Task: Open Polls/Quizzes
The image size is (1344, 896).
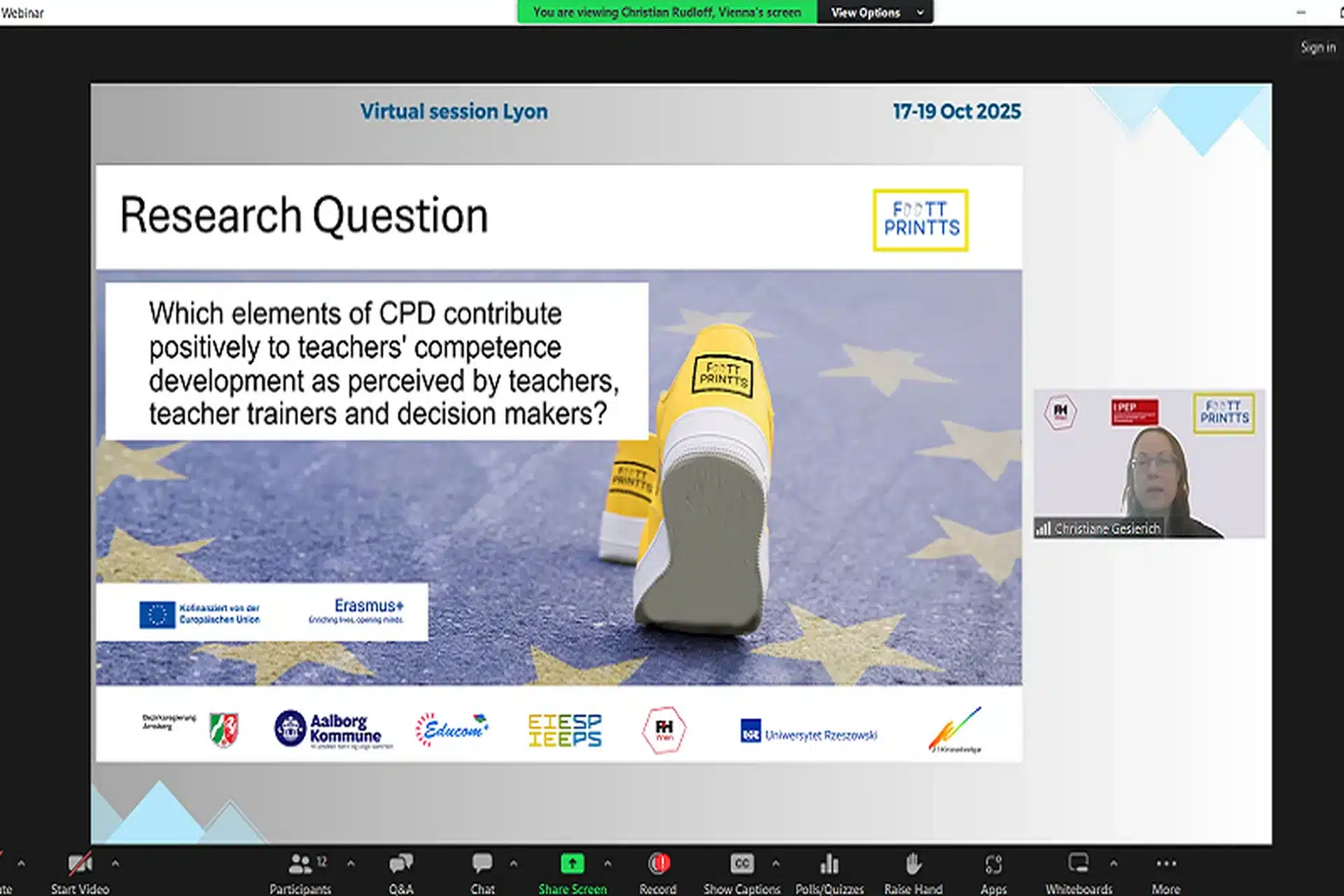Action: click(x=829, y=864)
